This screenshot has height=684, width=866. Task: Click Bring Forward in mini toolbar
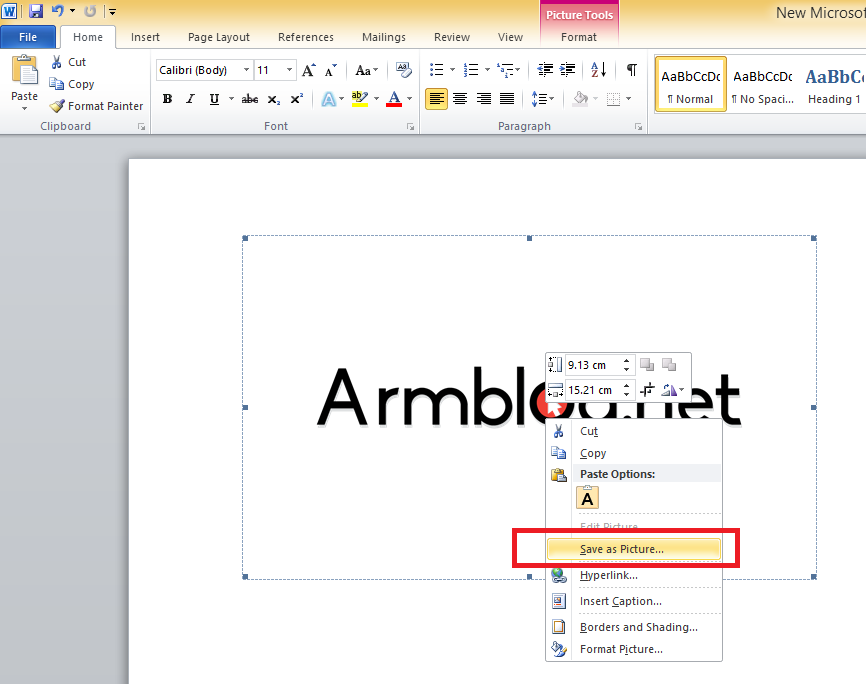(647, 365)
